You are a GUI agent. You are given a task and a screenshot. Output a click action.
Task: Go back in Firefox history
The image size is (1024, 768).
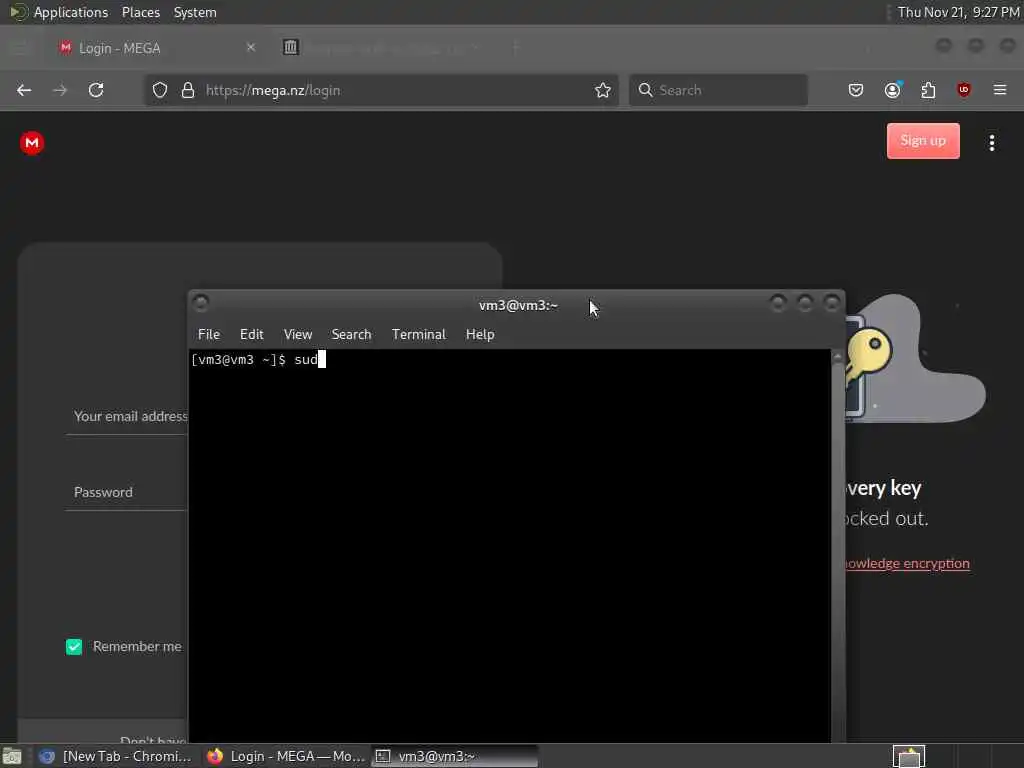(24, 90)
